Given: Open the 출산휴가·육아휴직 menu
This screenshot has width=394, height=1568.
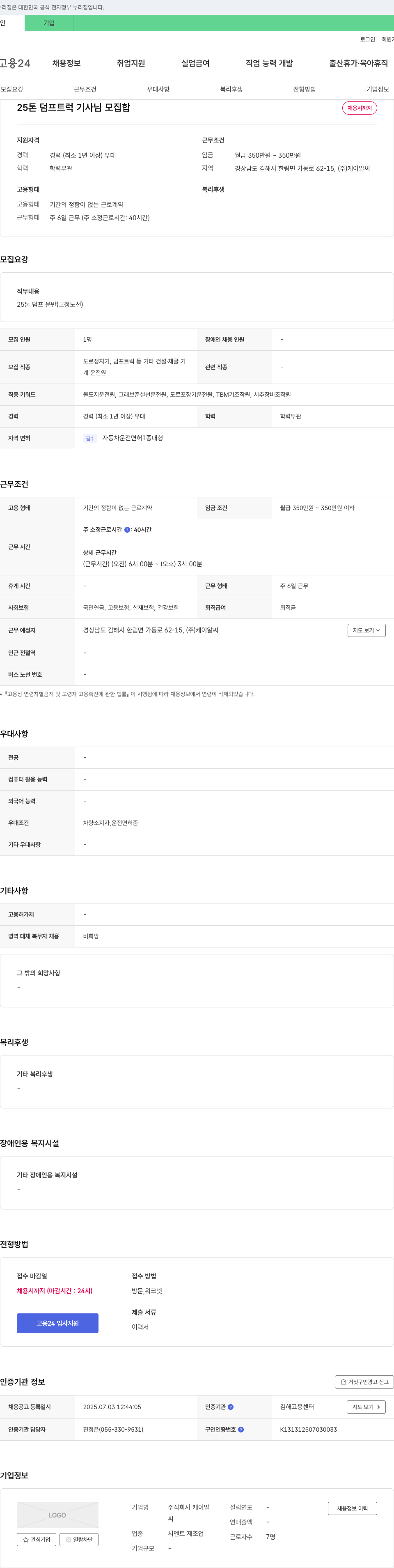Looking at the screenshot, I should click(x=359, y=63).
